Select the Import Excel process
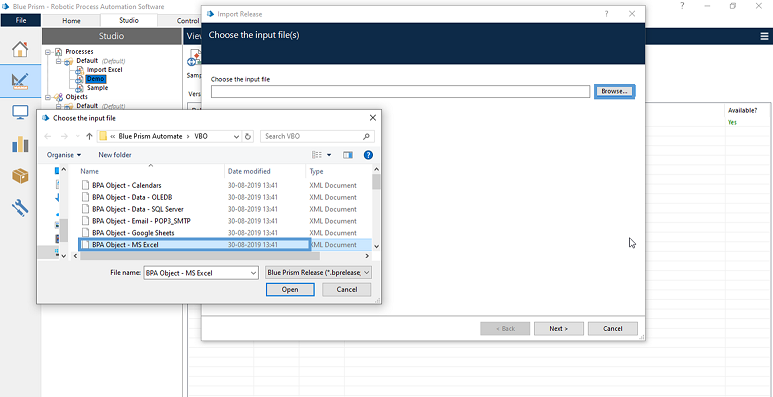The height and width of the screenshot is (397, 773). pos(105,70)
